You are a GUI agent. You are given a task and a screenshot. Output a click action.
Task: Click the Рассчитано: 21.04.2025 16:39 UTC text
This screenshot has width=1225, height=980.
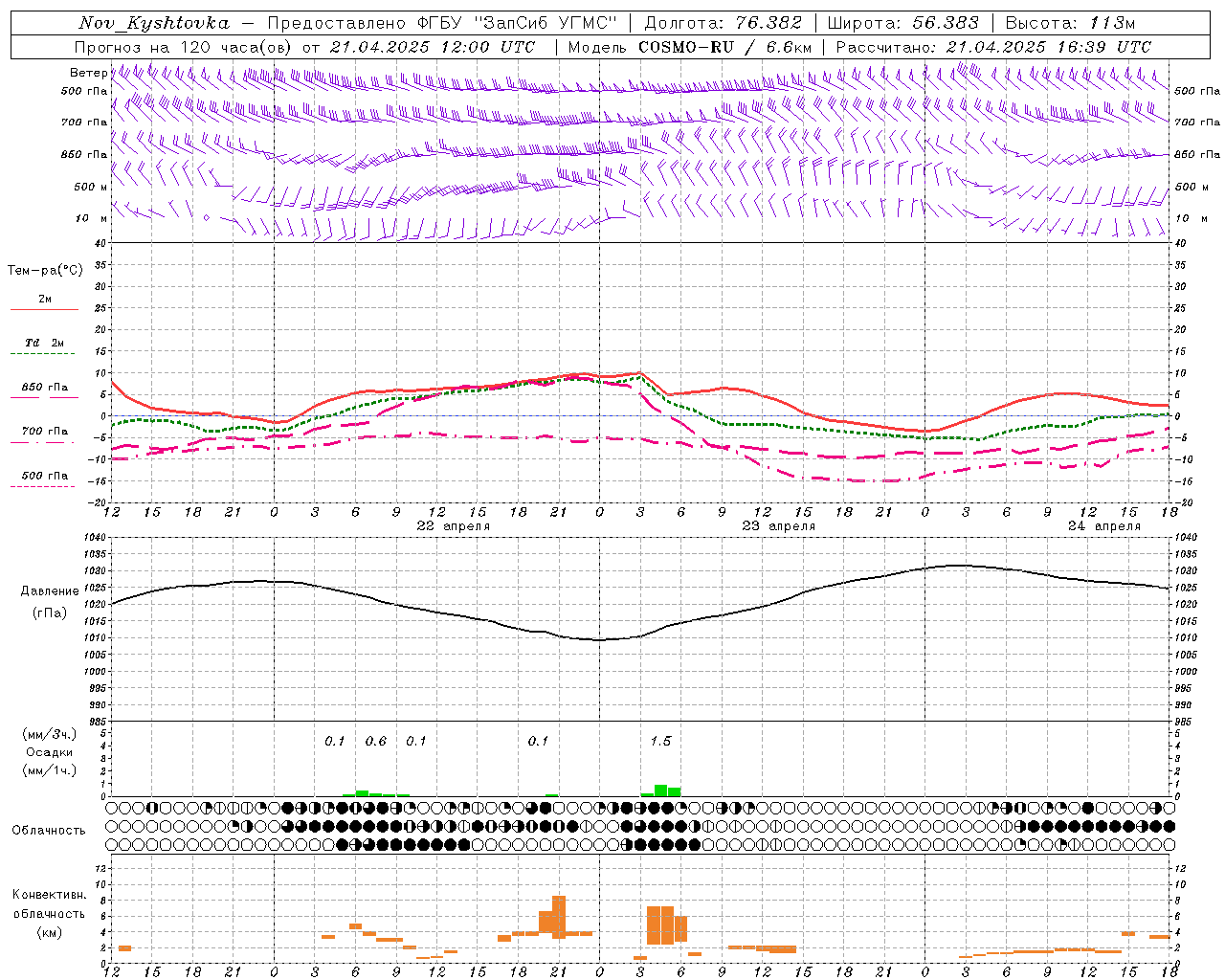point(993,47)
